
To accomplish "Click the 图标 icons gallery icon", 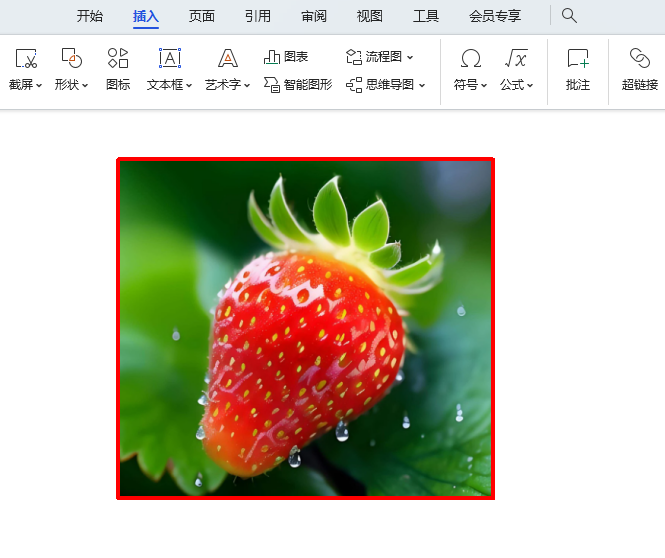I will [118, 58].
